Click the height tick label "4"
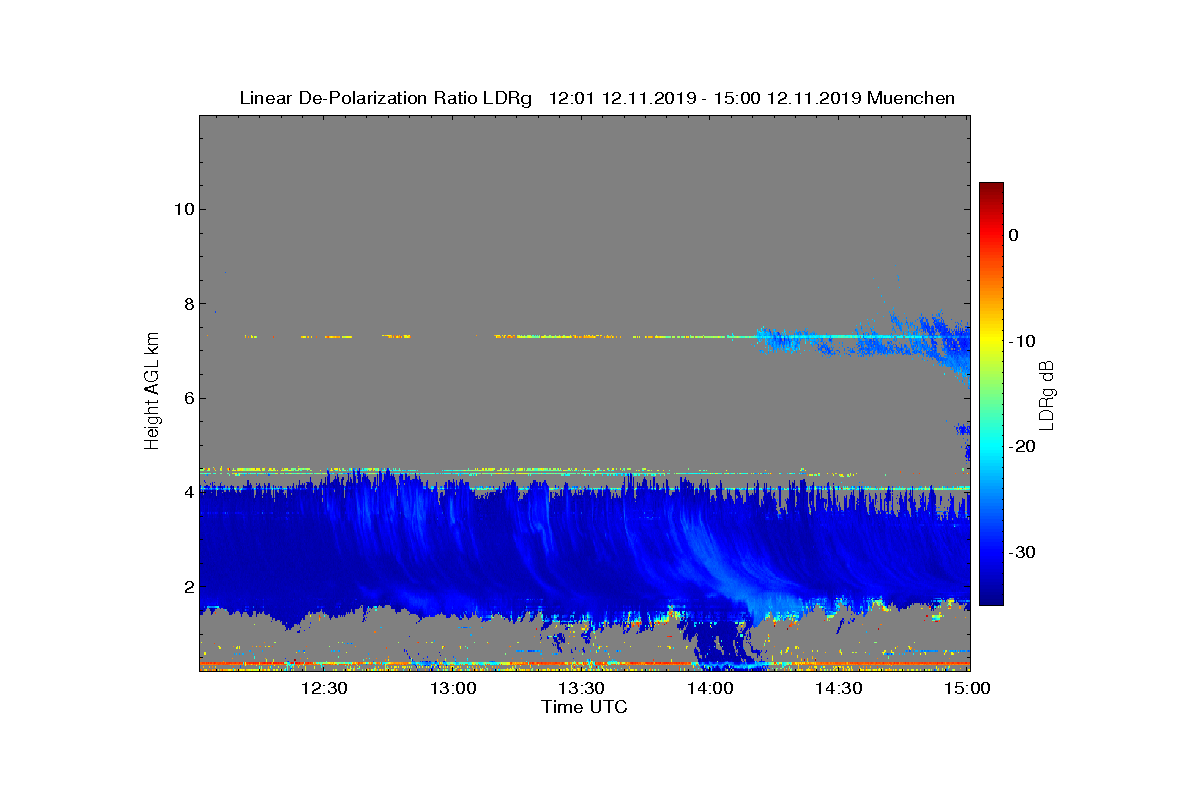This screenshot has width=1200, height=800. click(x=187, y=492)
